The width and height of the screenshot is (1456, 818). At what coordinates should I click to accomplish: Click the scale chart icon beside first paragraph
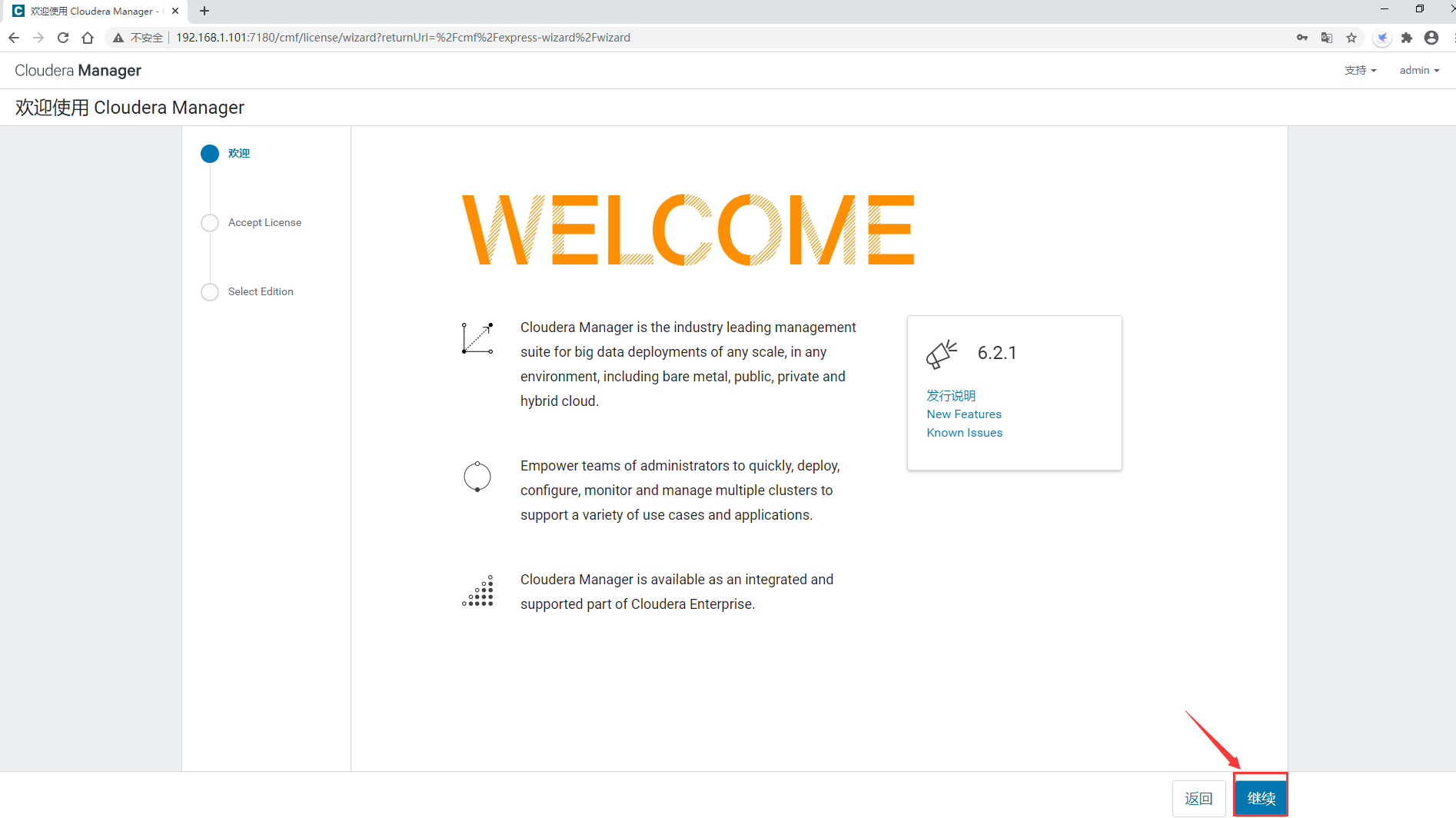477,338
